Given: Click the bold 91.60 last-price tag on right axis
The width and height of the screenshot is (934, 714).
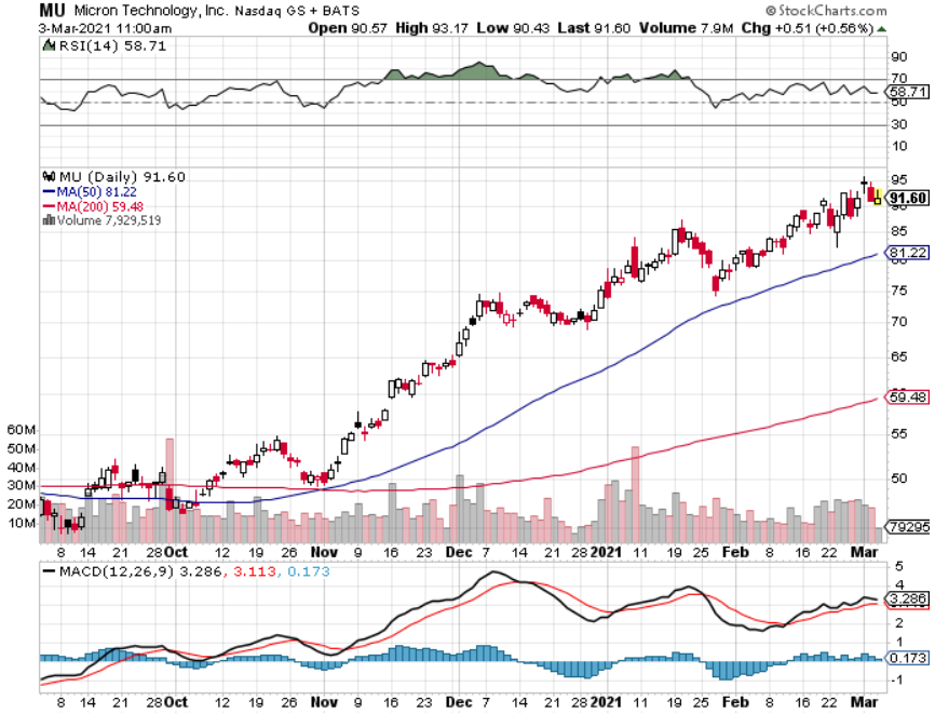Looking at the screenshot, I should click(908, 198).
